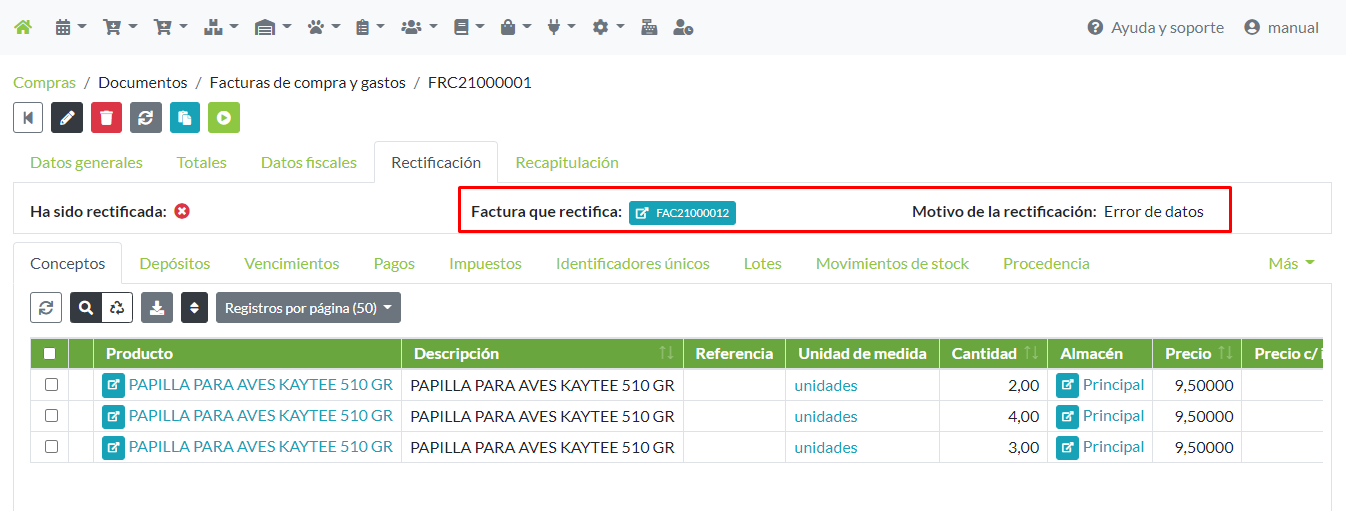Image resolution: width=1346 pixels, height=511 pixels.
Task: Open the Vencimientos sub-tab
Action: (x=292, y=264)
